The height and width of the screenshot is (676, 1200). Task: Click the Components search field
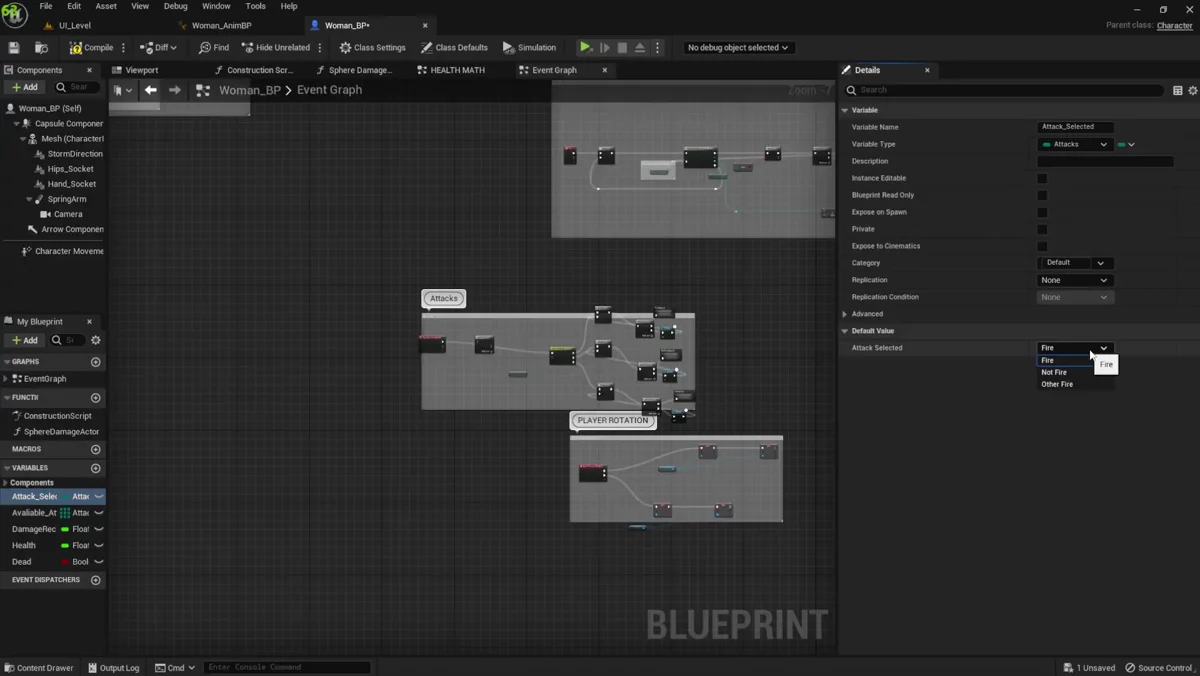[78, 87]
